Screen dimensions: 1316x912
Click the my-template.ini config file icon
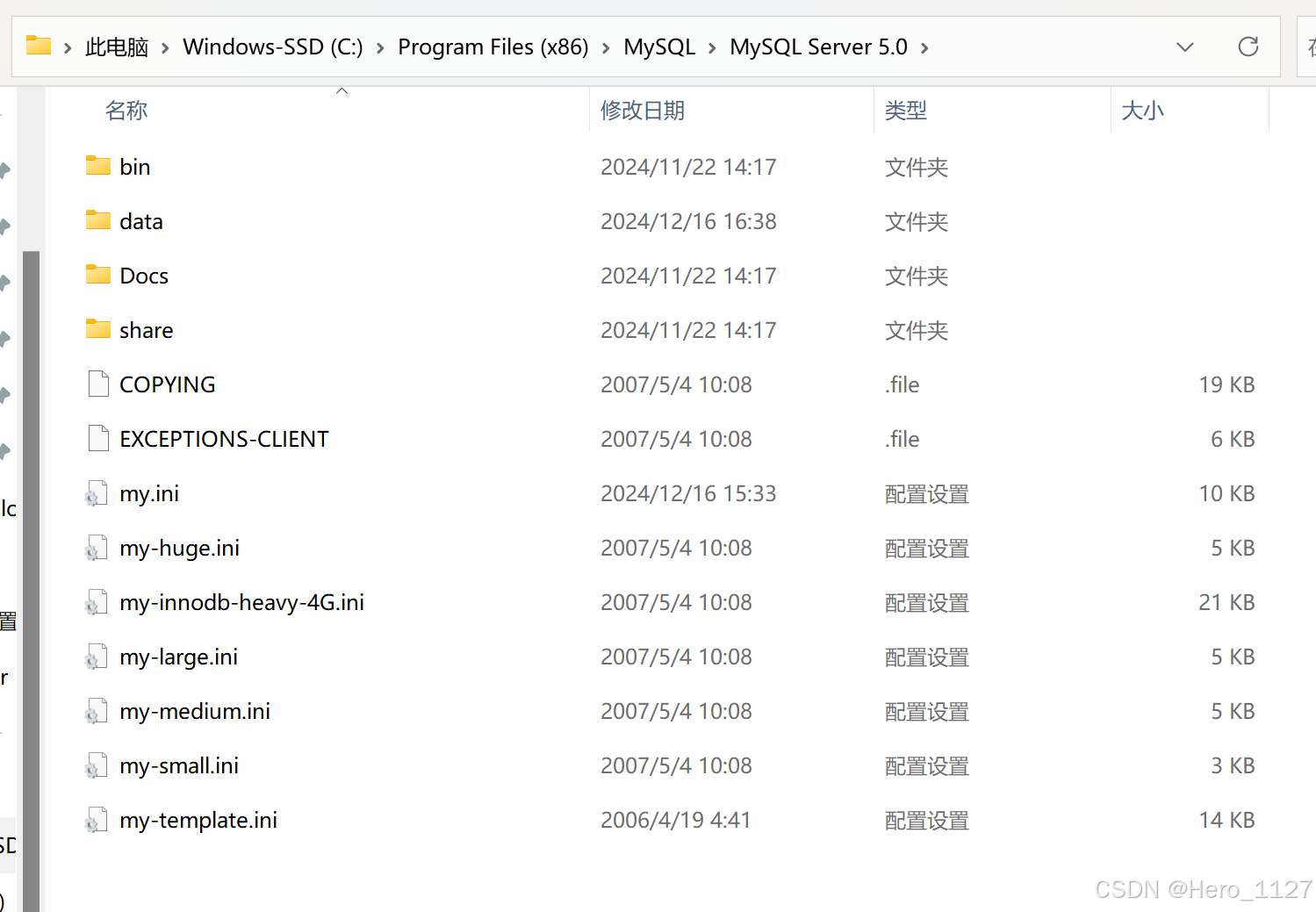tap(97, 820)
